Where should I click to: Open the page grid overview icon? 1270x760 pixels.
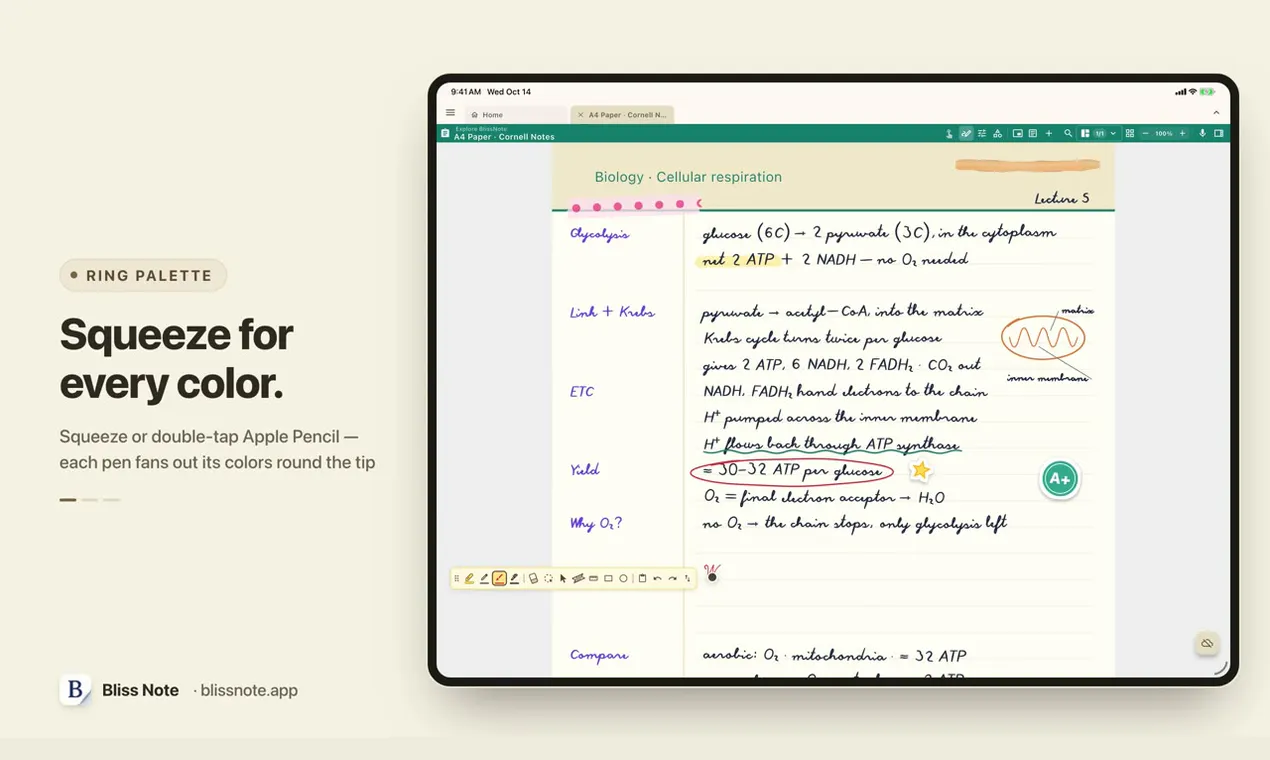click(x=1130, y=133)
